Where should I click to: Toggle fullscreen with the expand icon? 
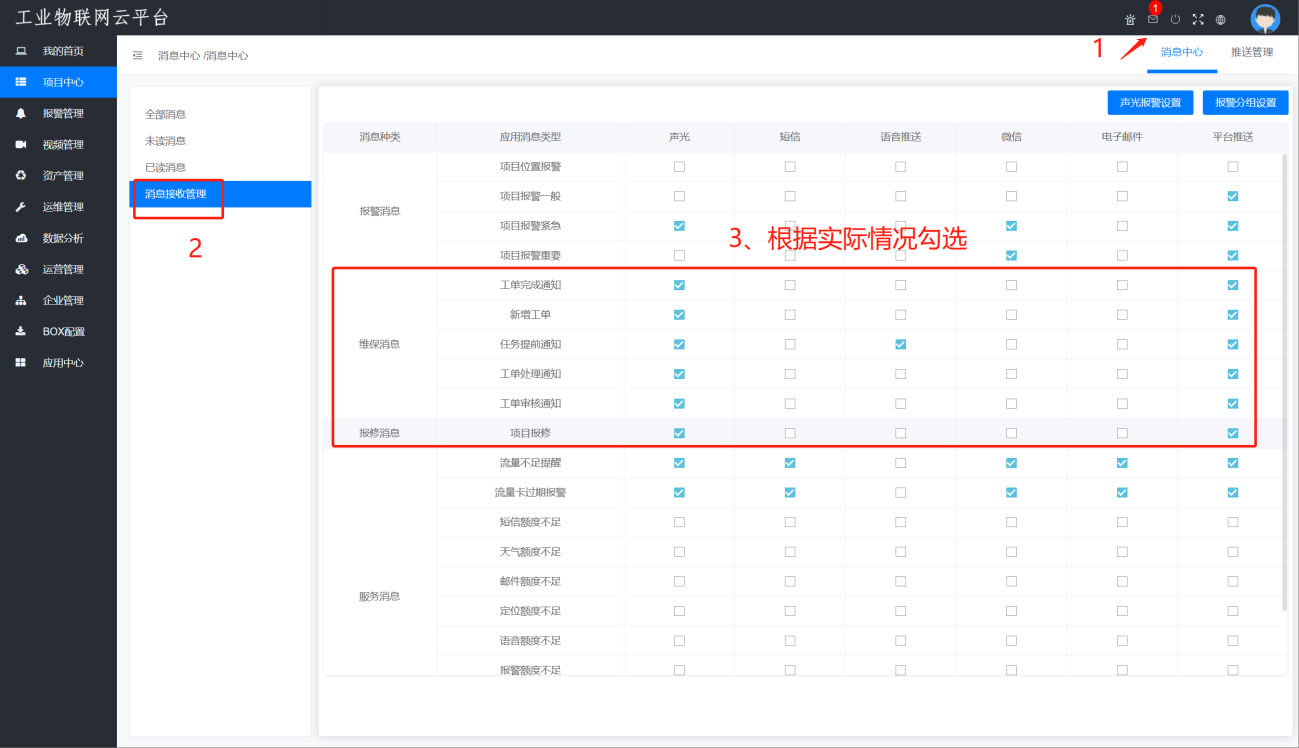1198,19
